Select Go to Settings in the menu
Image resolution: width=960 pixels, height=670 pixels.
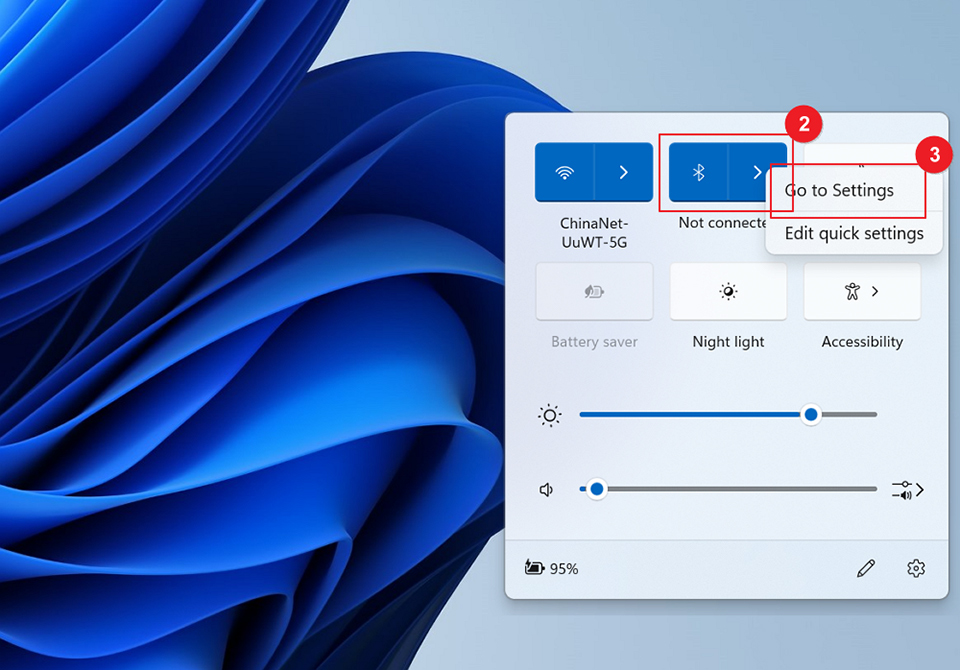(x=840, y=190)
